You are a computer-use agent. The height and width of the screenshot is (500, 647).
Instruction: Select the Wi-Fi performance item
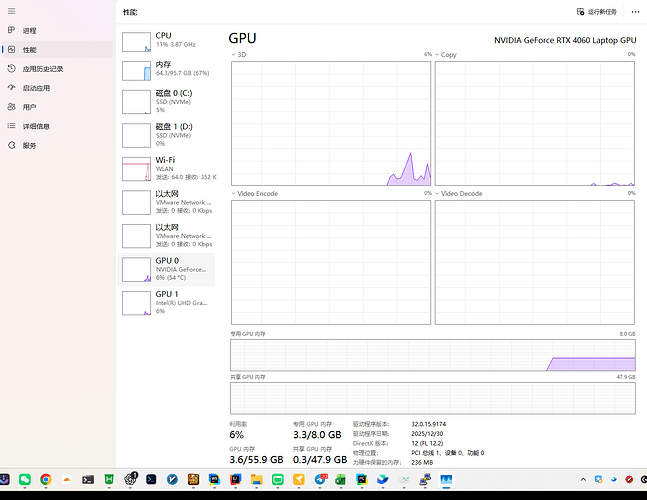[167, 168]
